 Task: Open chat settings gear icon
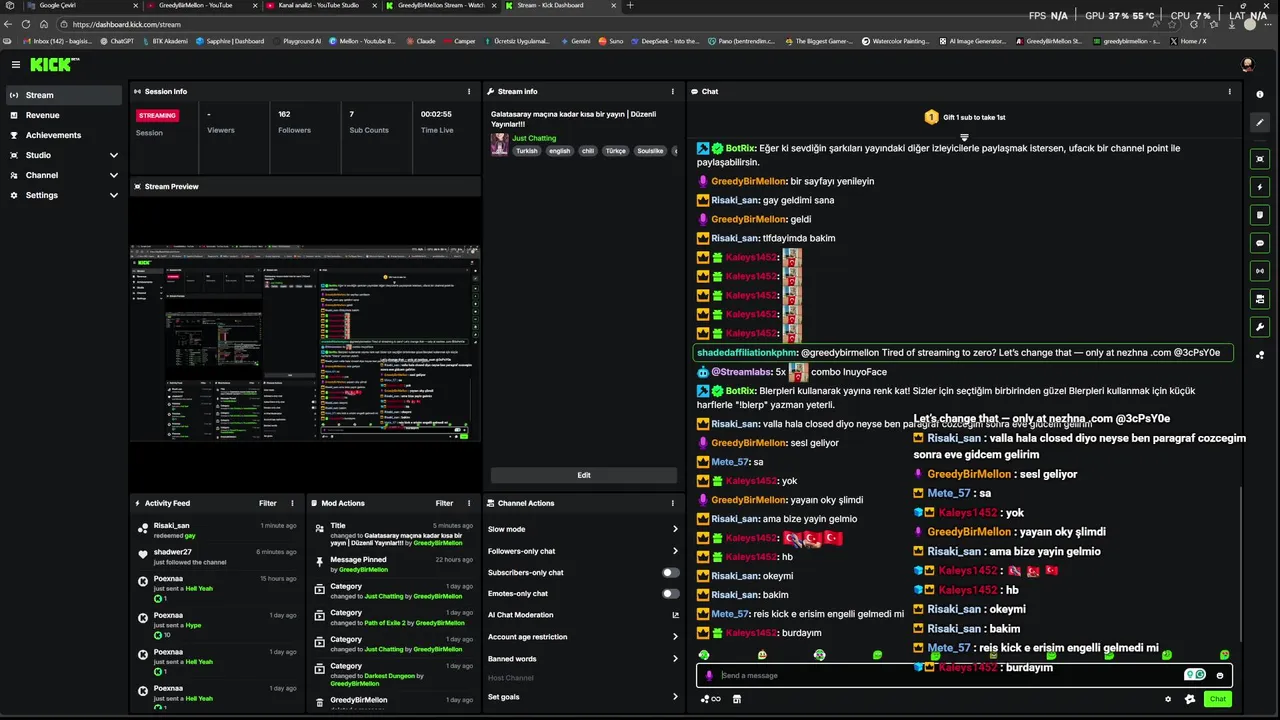(x=1168, y=699)
